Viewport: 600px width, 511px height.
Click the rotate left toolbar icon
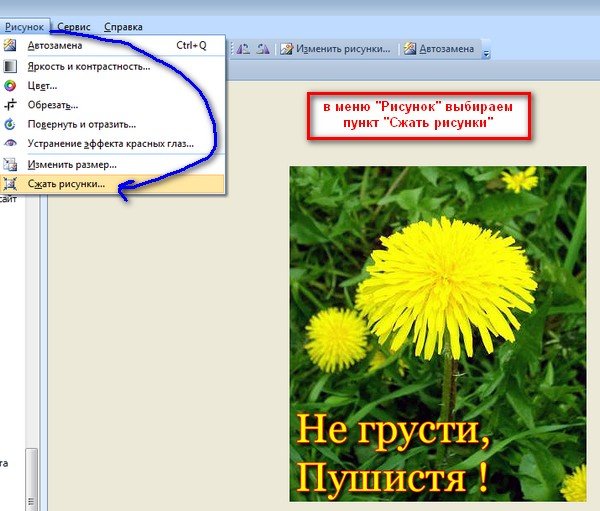click(x=243, y=49)
